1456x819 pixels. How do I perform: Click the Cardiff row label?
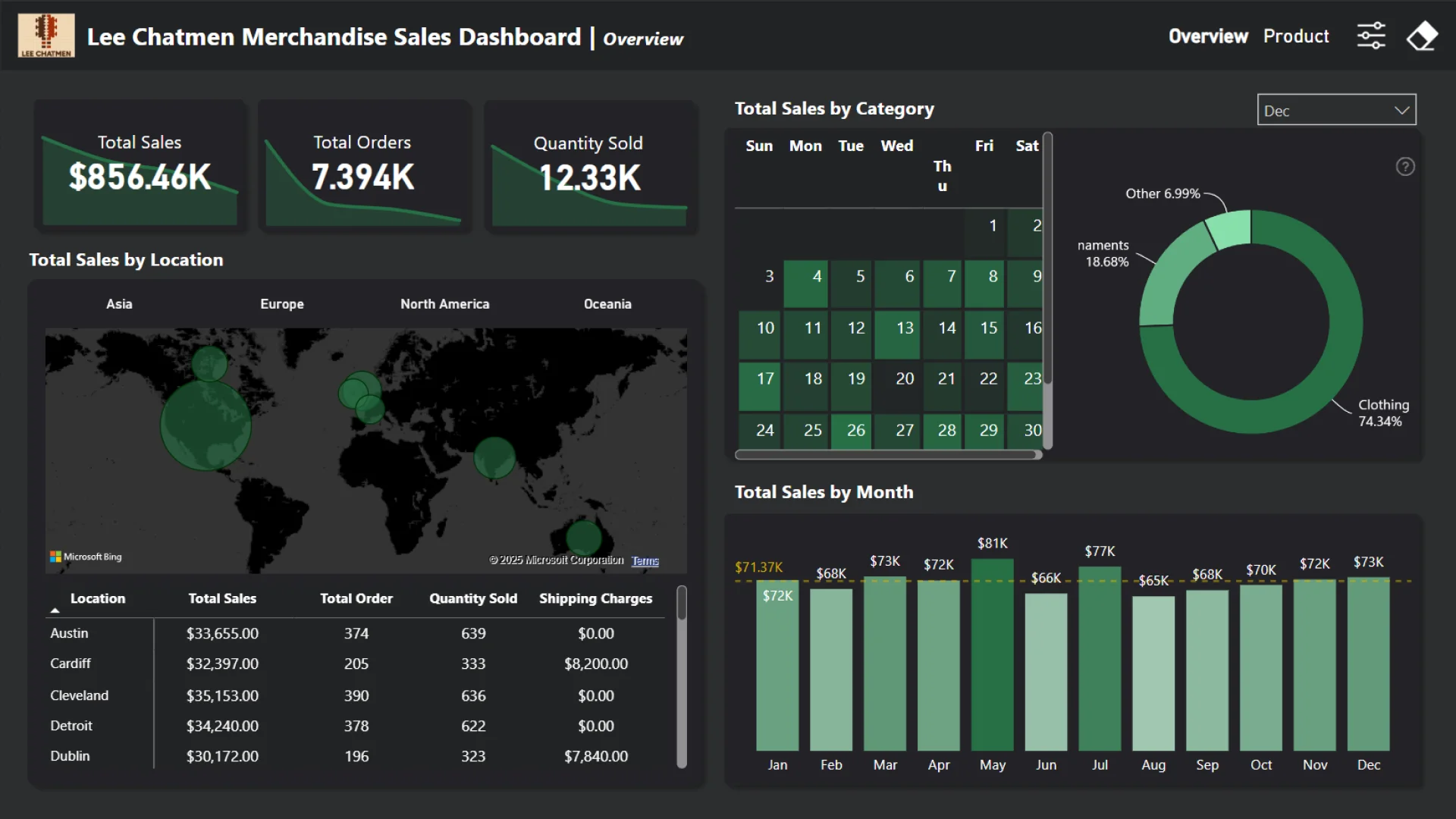click(x=71, y=664)
